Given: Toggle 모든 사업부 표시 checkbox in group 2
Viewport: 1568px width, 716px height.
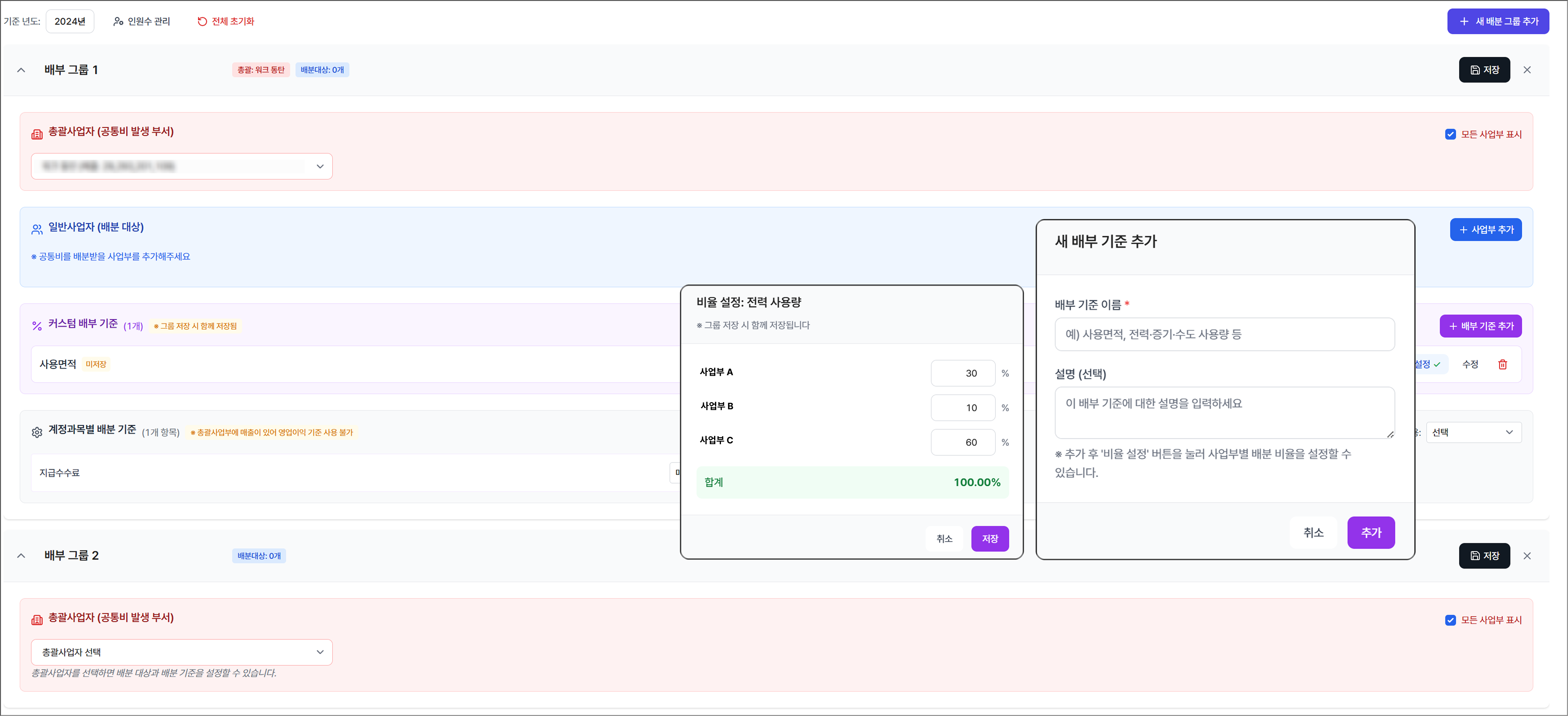Looking at the screenshot, I should tap(1451, 620).
